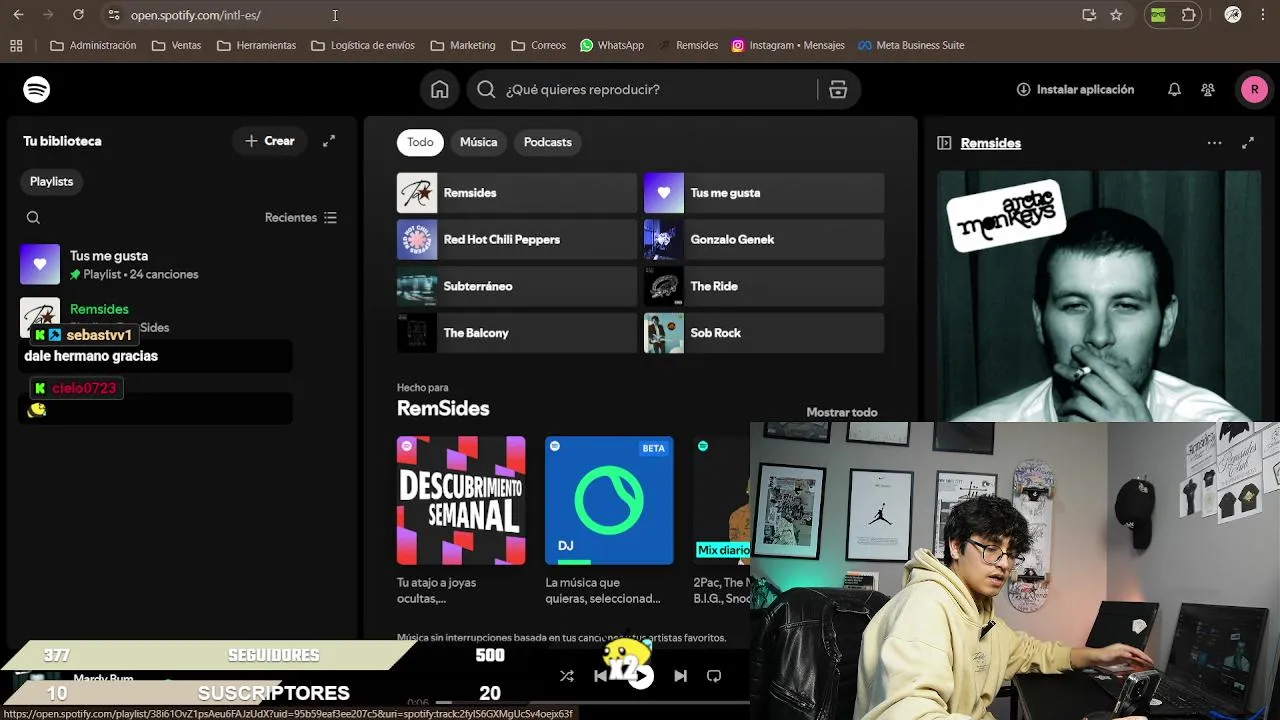Screen dimensions: 1280x720
Task: Open Tus me gusta playlist in library
Action: coord(180,265)
